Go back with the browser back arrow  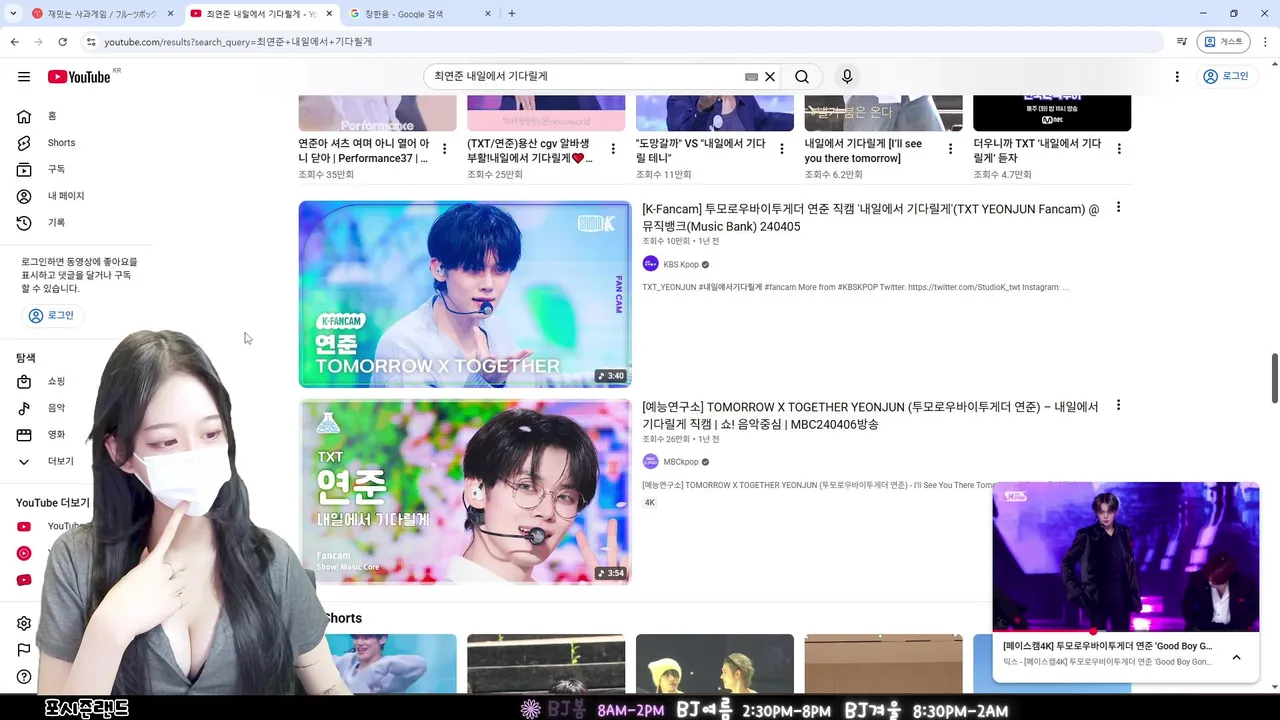(14, 42)
